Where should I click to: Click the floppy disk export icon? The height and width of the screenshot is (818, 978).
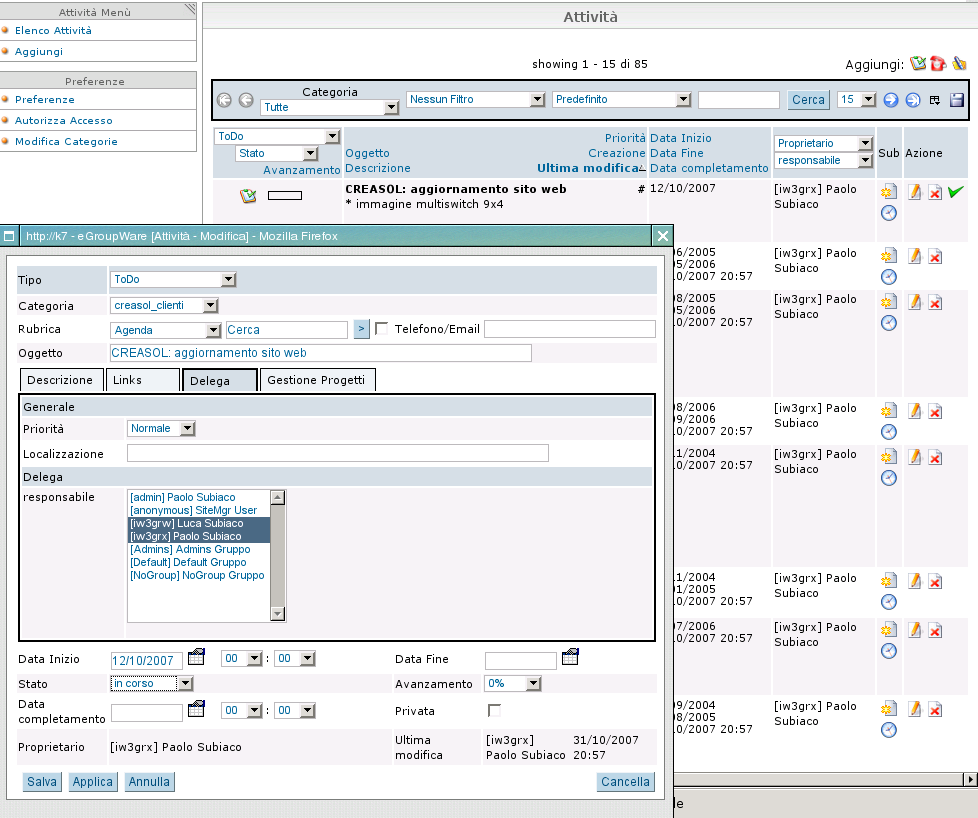[x=957, y=100]
